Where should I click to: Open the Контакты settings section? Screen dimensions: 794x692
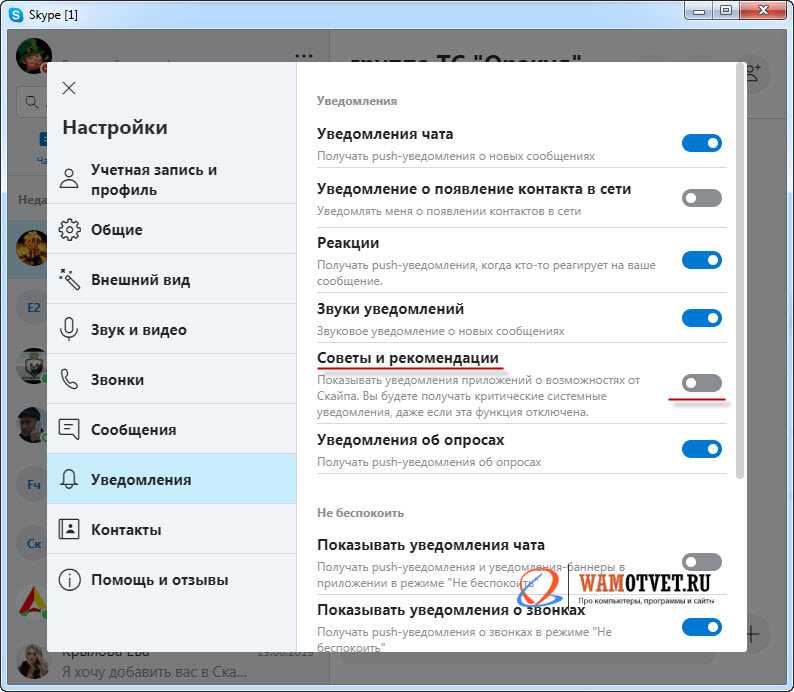172,530
